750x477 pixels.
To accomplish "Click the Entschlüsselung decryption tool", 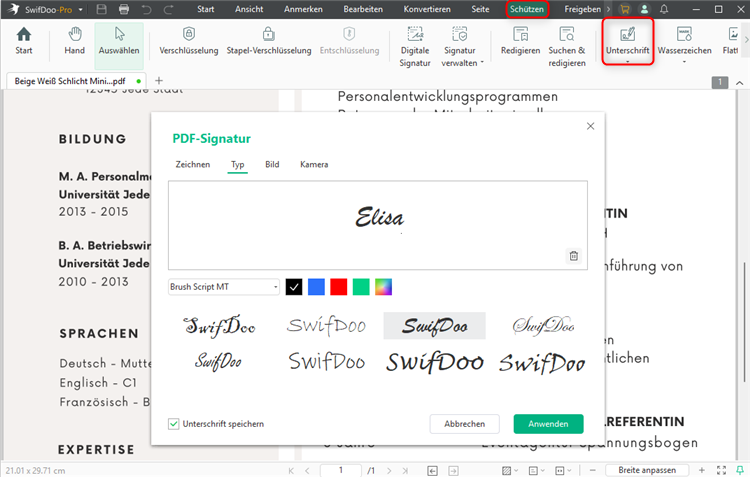I will [x=349, y=41].
